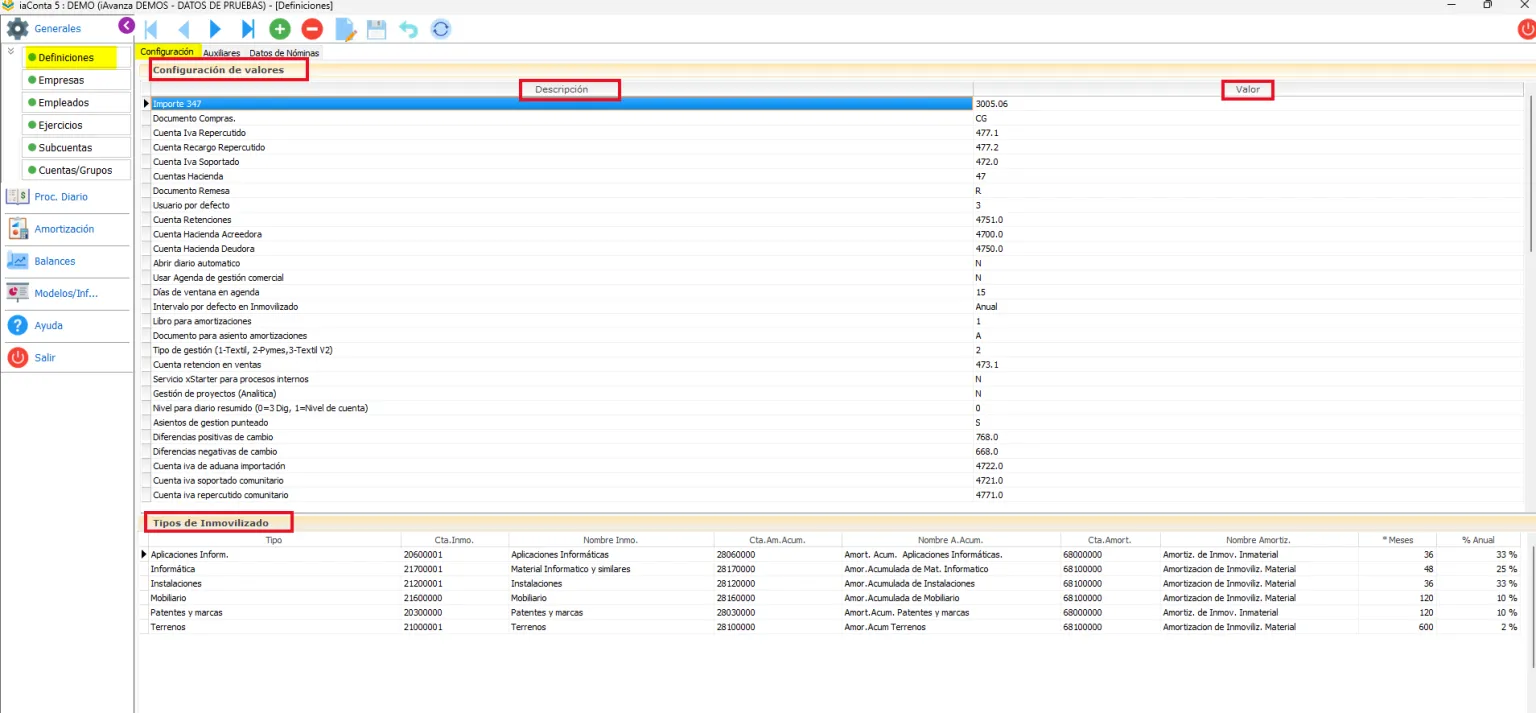Collapse the Generales submenu double chevron
The width and height of the screenshot is (1536, 713).
pyautogui.click(x=11, y=50)
